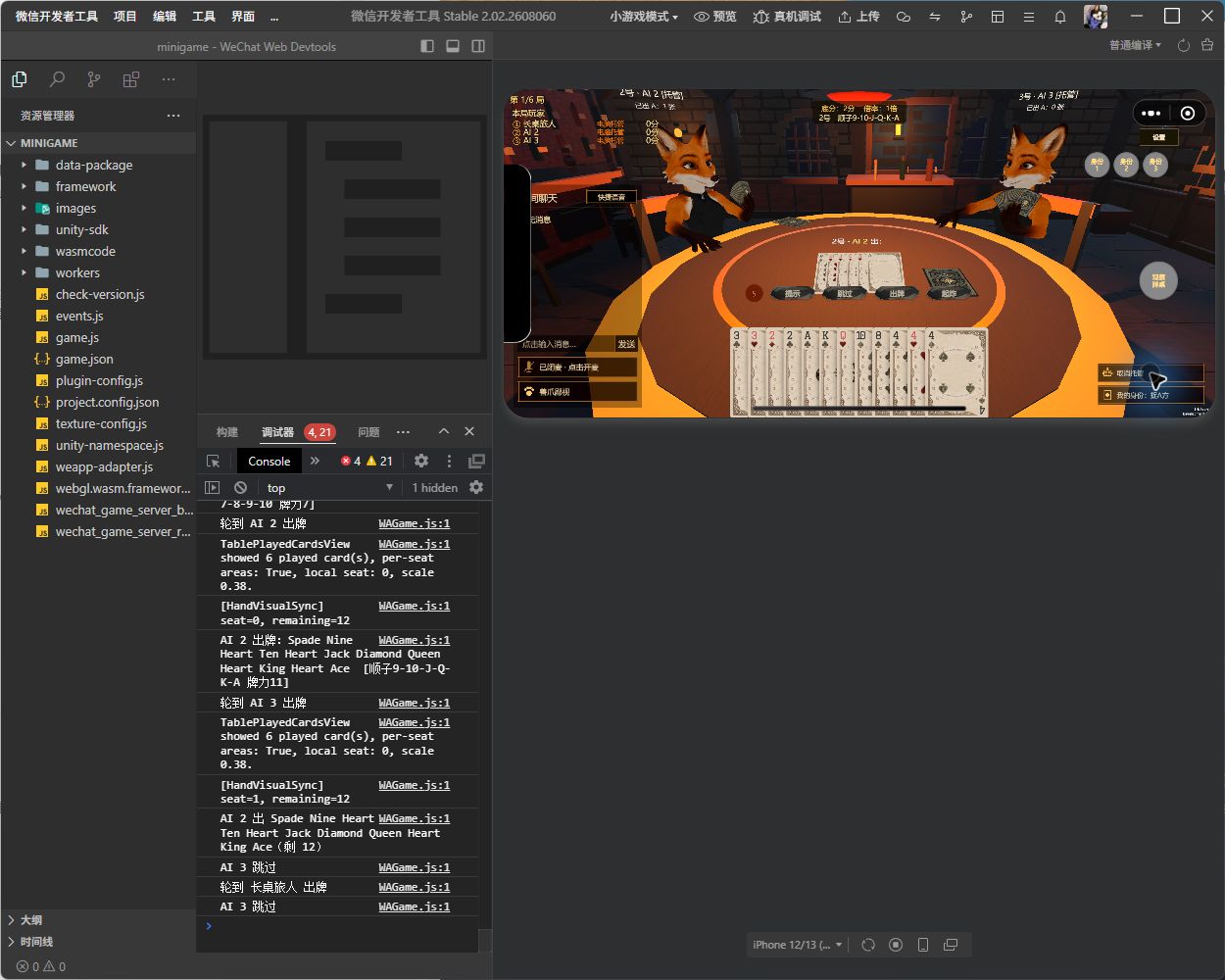Open the 普通编译 compile mode dropdown

[1135, 45]
